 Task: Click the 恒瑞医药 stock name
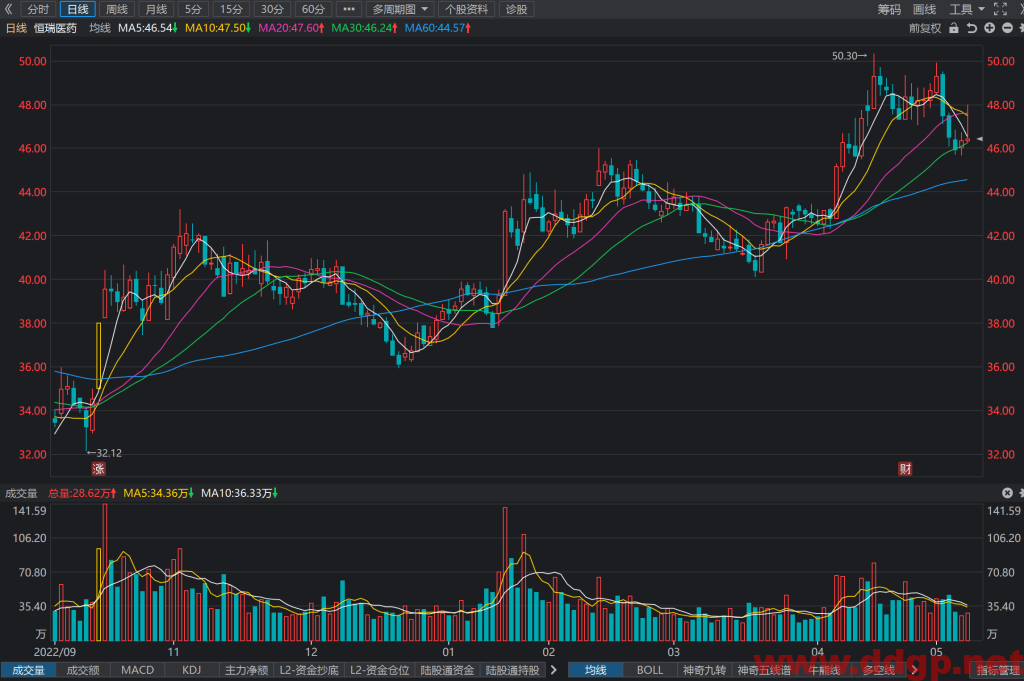click(55, 28)
